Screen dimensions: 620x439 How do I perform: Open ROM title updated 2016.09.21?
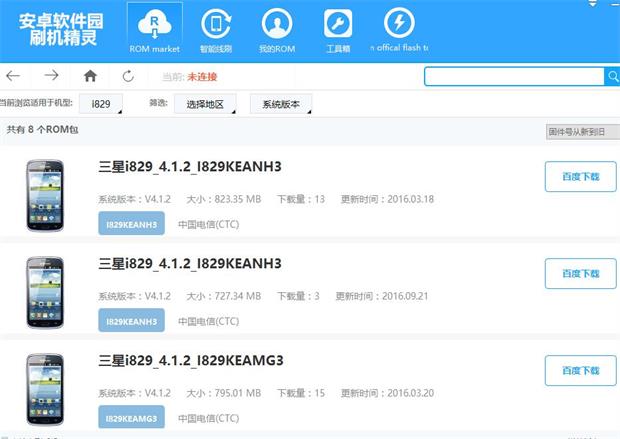190,263
